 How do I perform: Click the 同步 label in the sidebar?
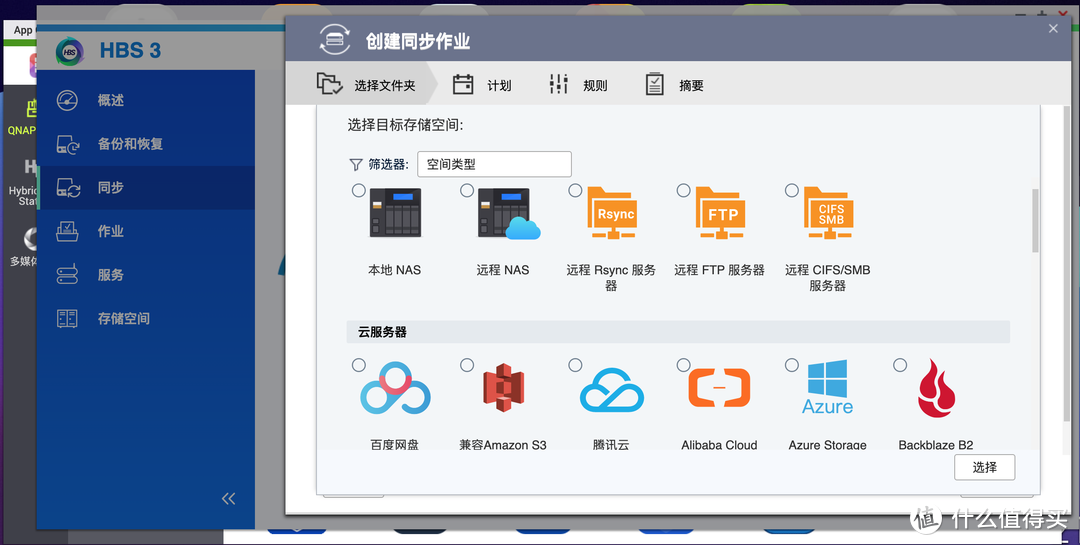point(110,187)
